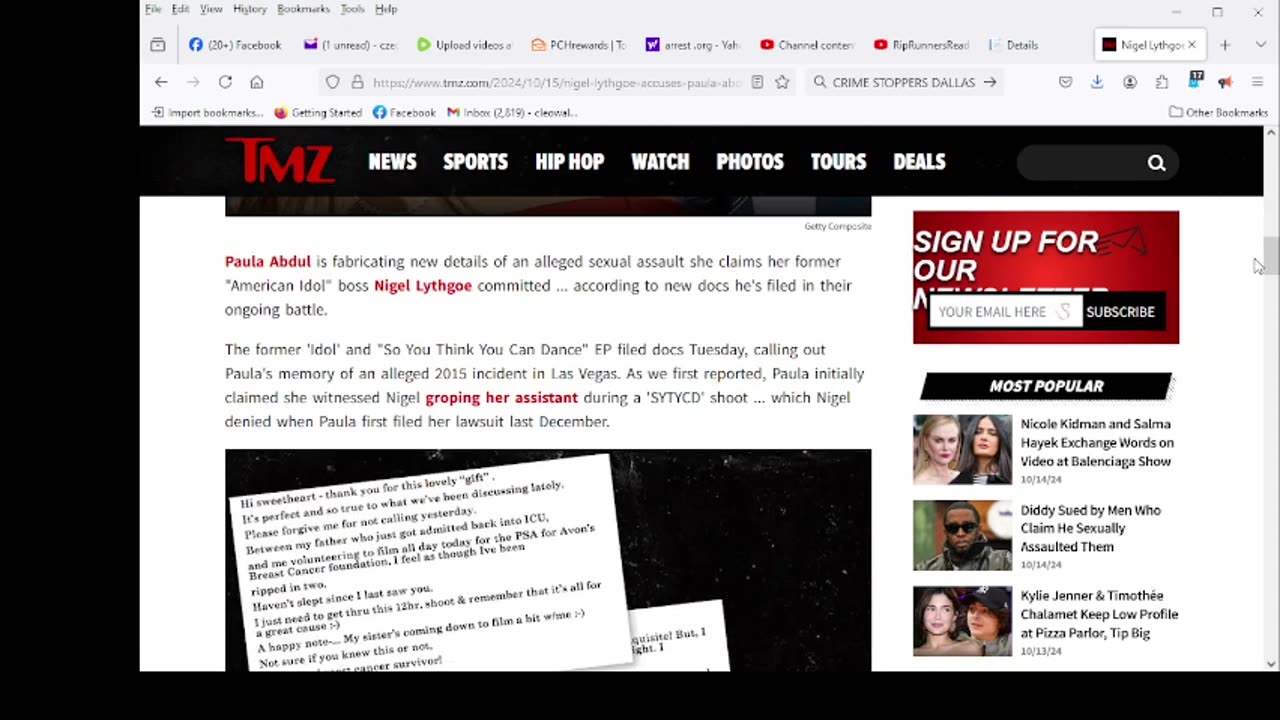
Task: Open TMZ Tours section
Action: pos(838,162)
